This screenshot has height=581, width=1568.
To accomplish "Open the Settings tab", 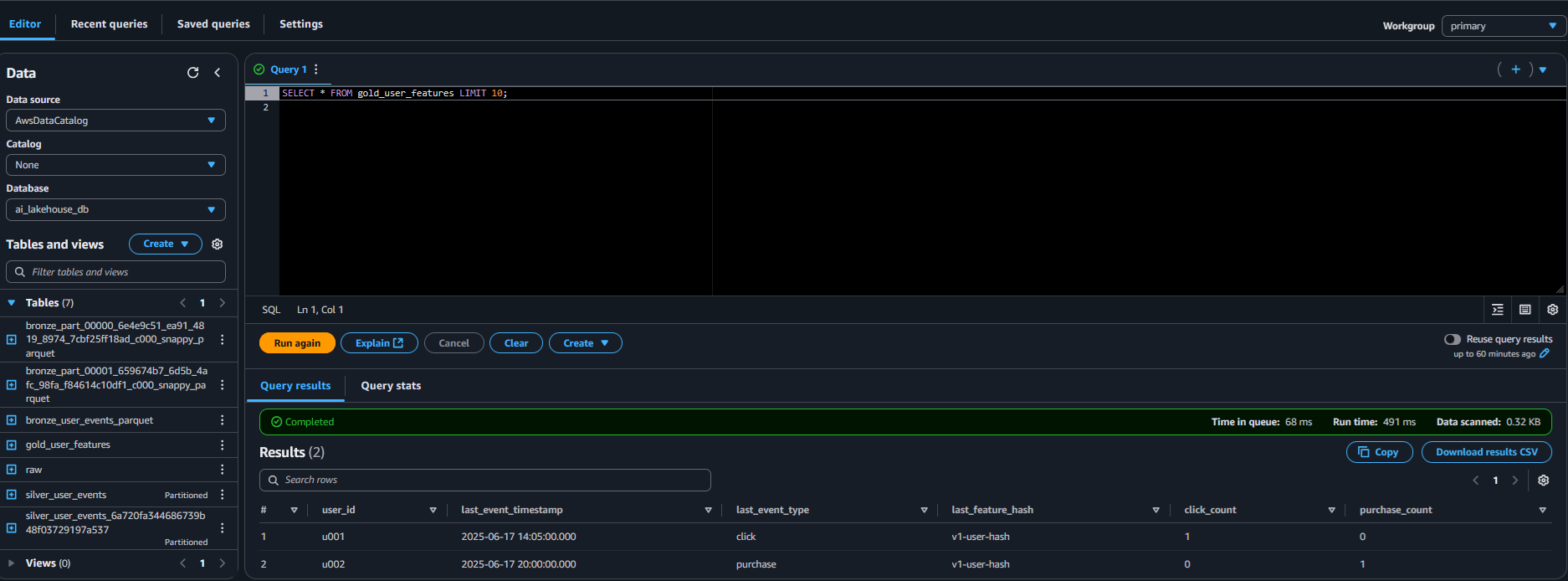I will 301,24.
